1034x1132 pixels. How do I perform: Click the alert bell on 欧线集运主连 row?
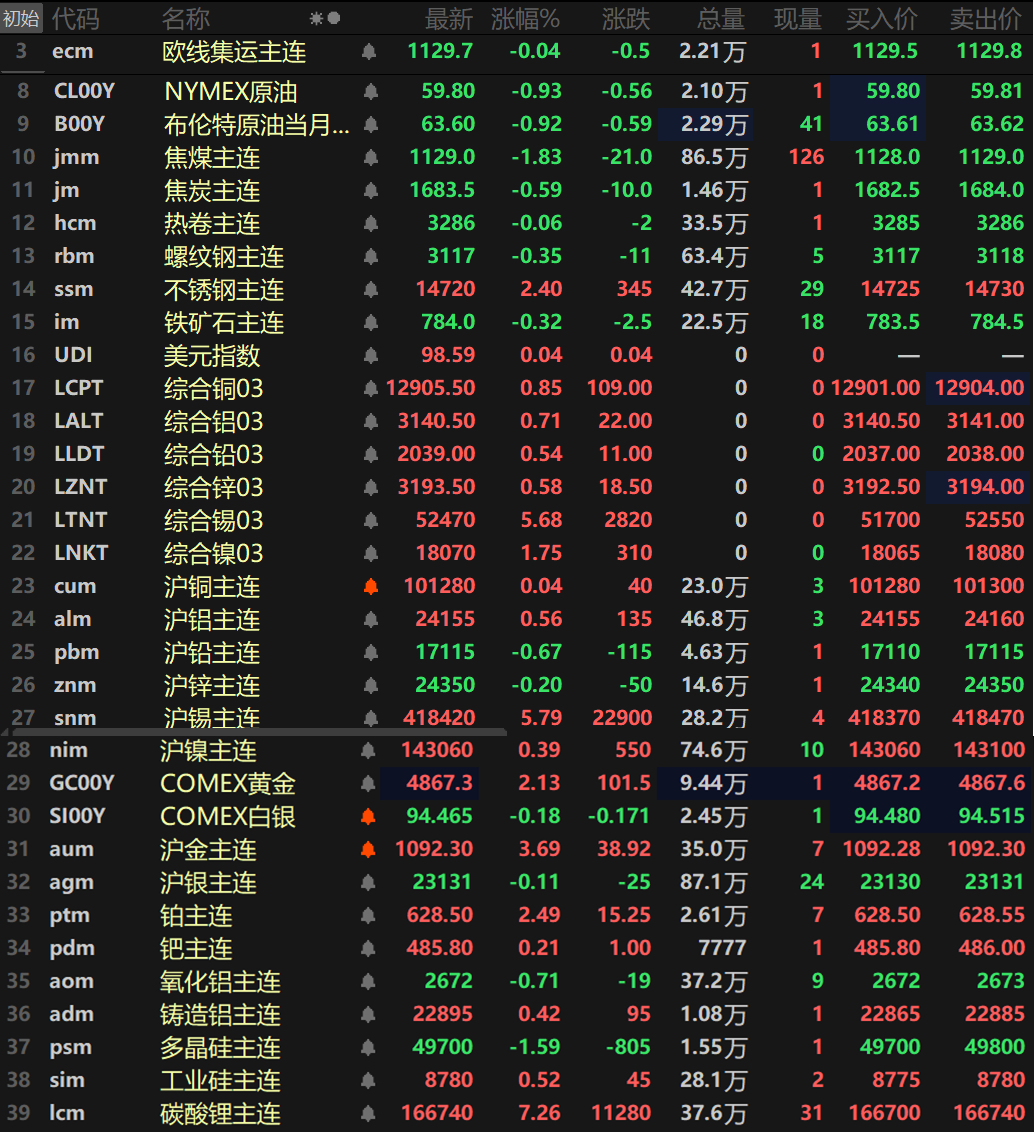point(369,52)
